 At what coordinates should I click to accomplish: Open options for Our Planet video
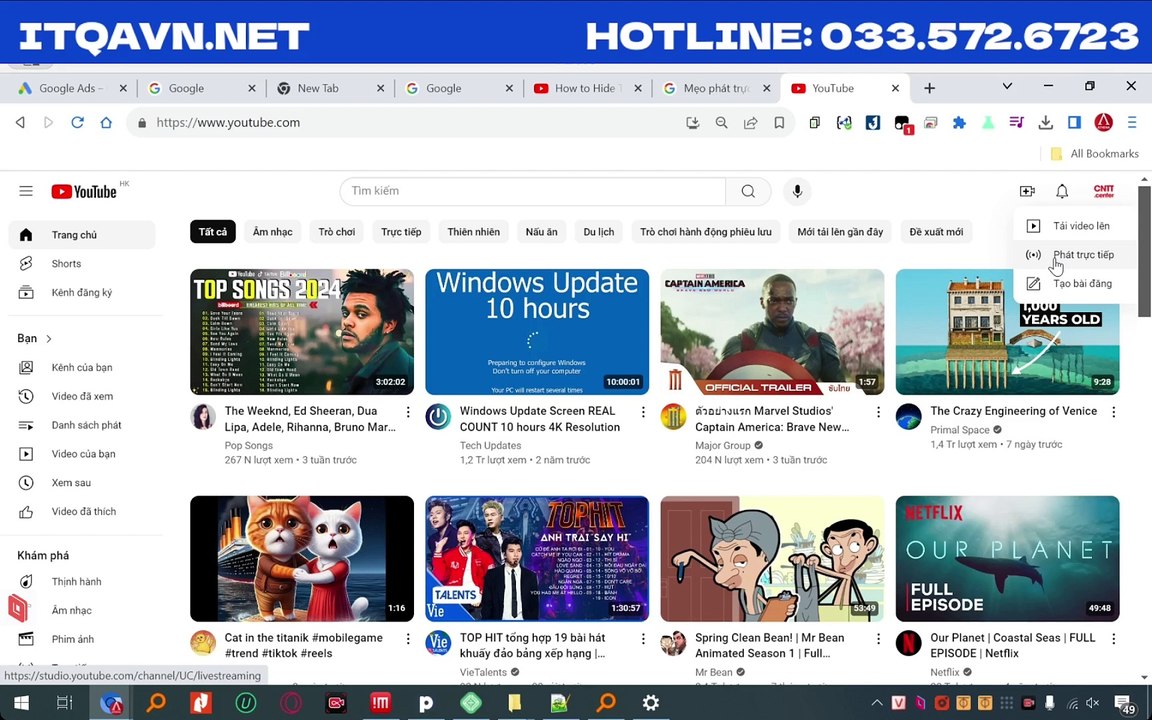(1113, 639)
